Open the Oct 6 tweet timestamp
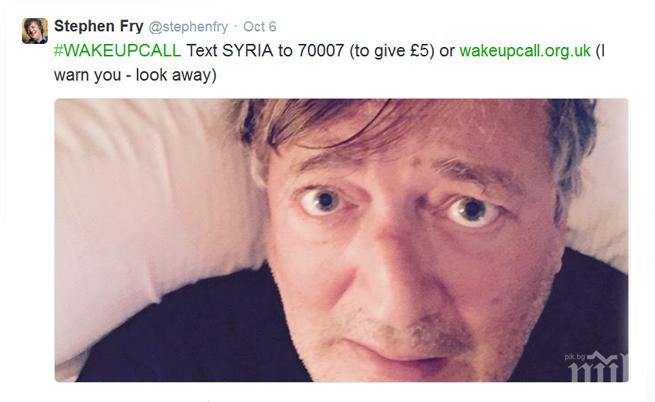The width and height of the screenshot is (655, 402). click(259, 27)
